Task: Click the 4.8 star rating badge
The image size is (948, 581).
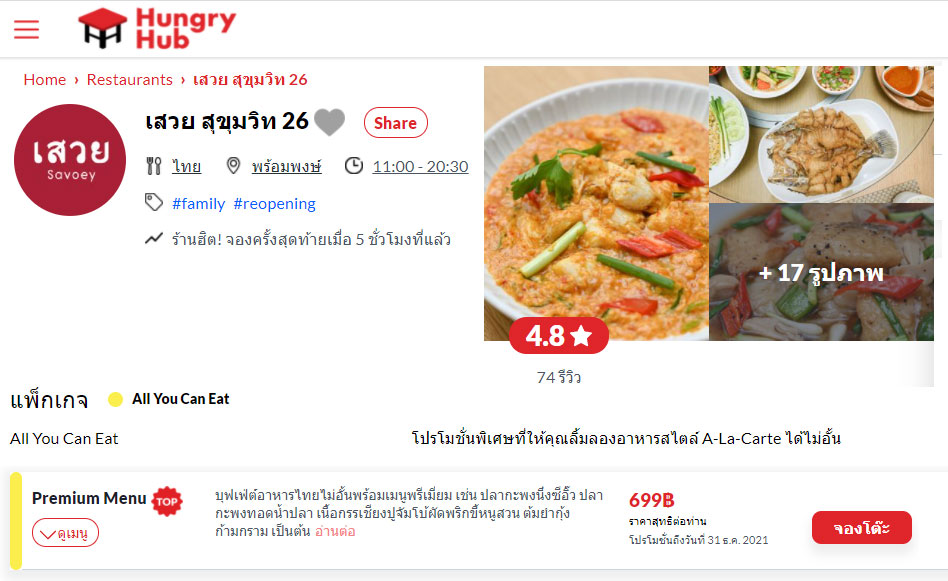Action: (x=559, y=336)
